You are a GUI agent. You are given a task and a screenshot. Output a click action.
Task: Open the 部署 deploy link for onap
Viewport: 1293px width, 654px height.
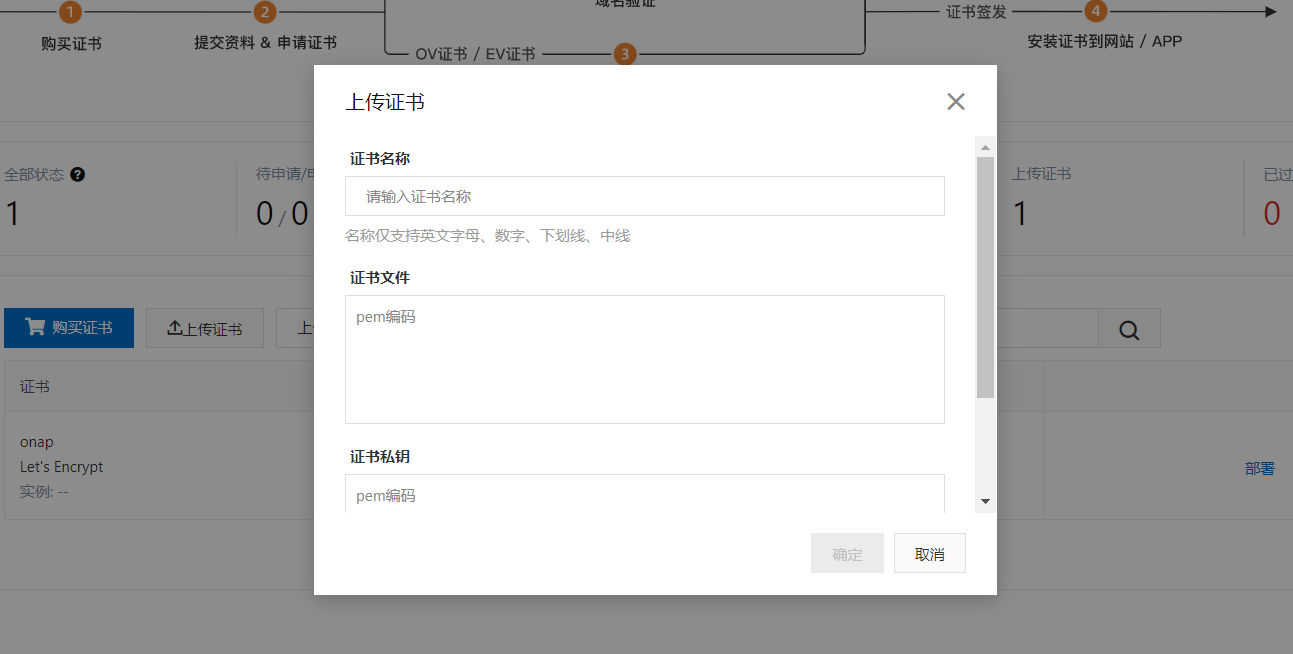tap(1260, 468)
